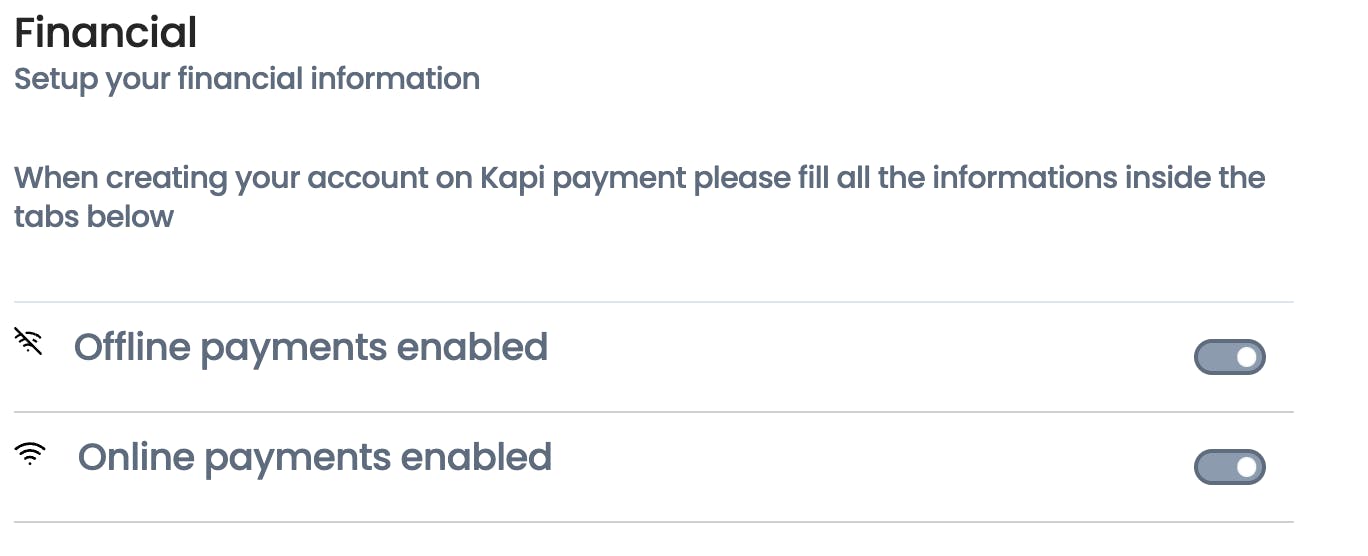
Task: Click empty space in the Offline payments row
Action: [x=870, y=357]
